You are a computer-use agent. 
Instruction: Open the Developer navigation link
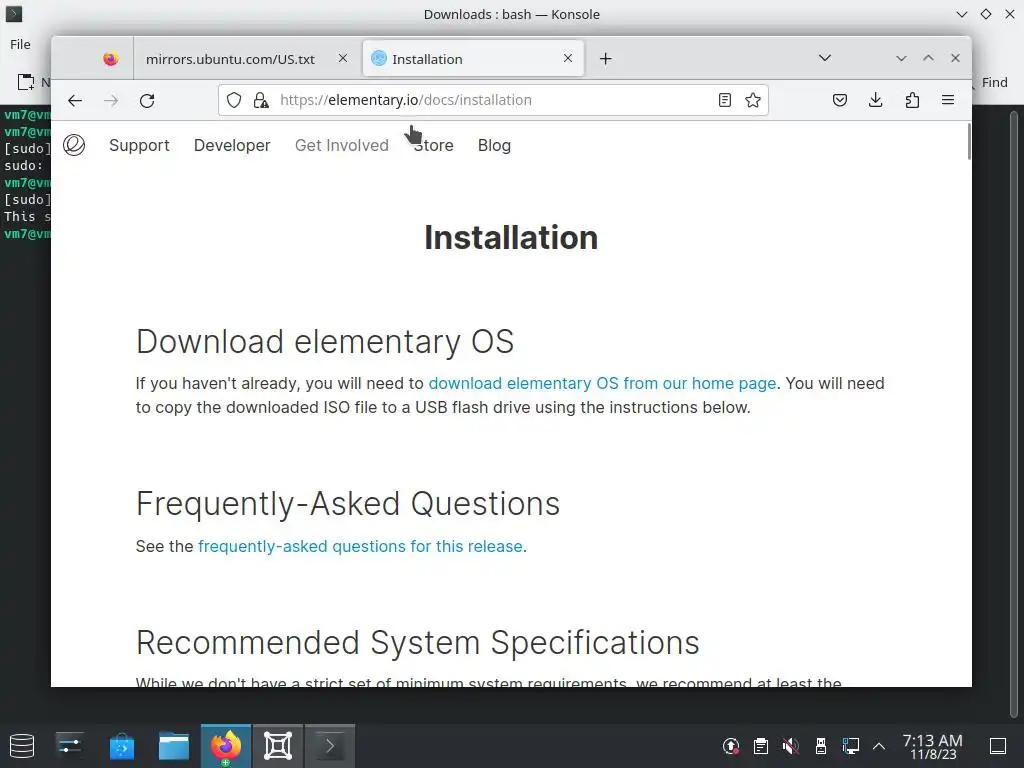(232, 145)
